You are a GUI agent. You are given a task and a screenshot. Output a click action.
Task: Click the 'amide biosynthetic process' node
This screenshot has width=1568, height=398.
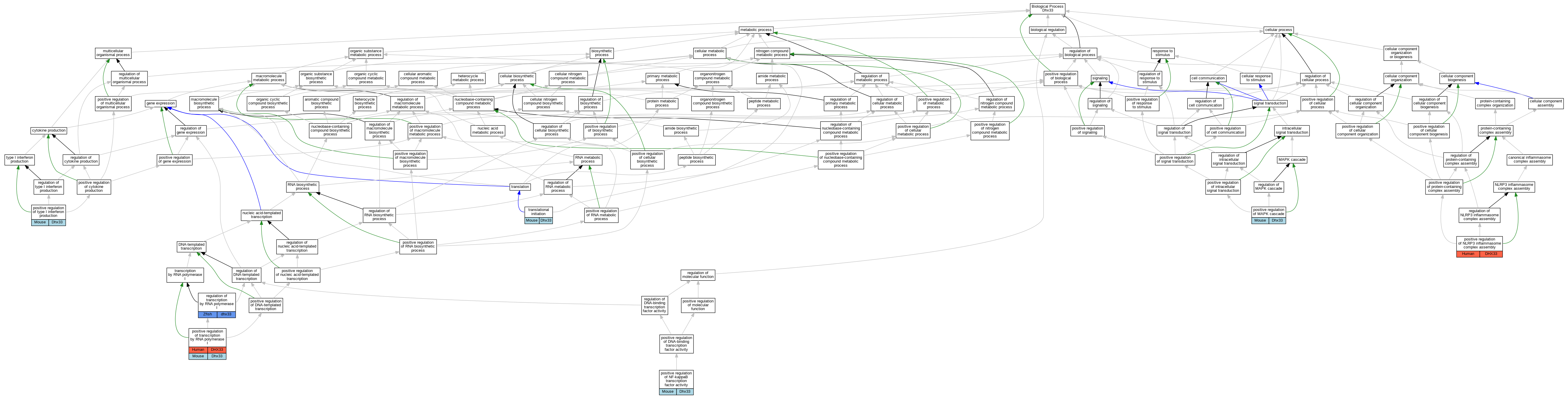tap(681, 130)
